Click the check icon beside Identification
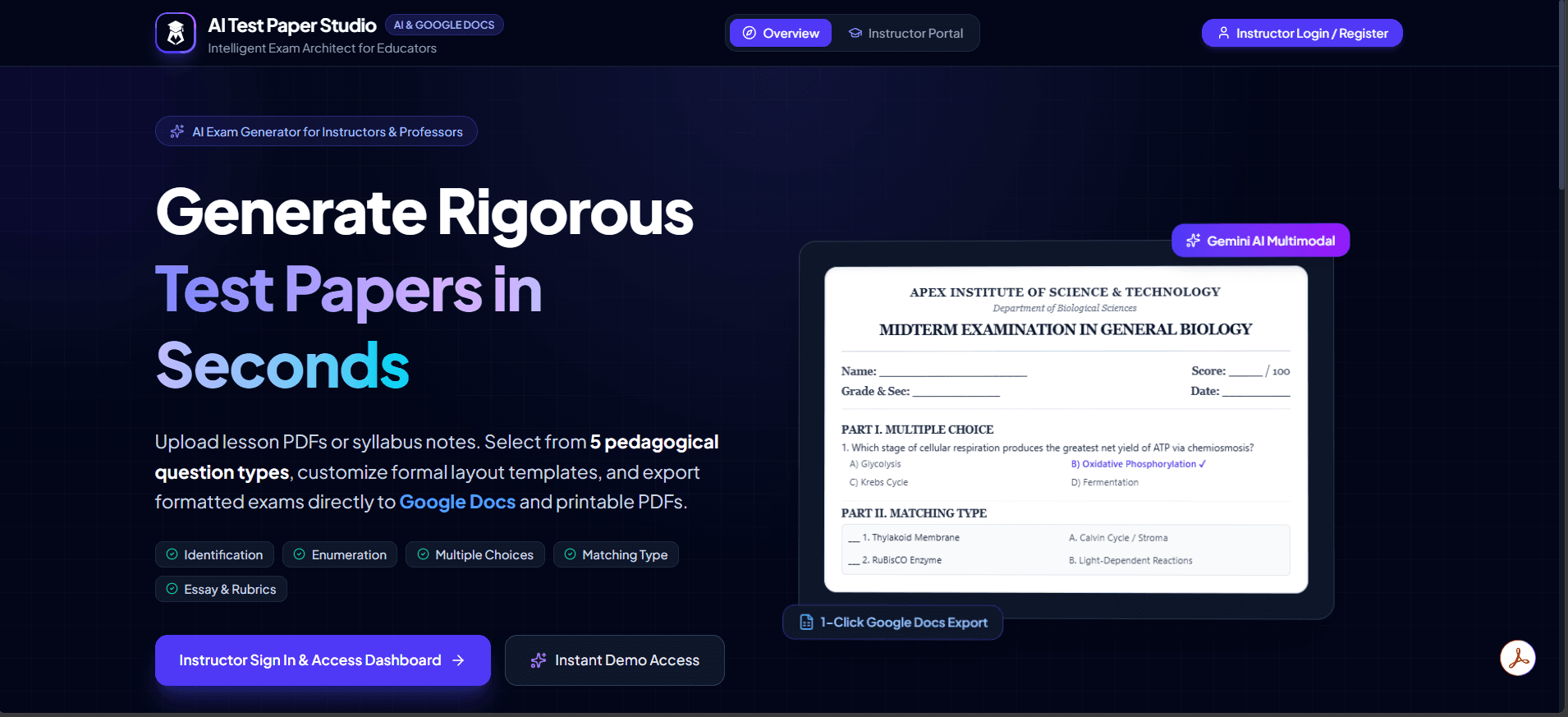The height and width of the screenshot is (717, 1568). (x=172, y=554)
